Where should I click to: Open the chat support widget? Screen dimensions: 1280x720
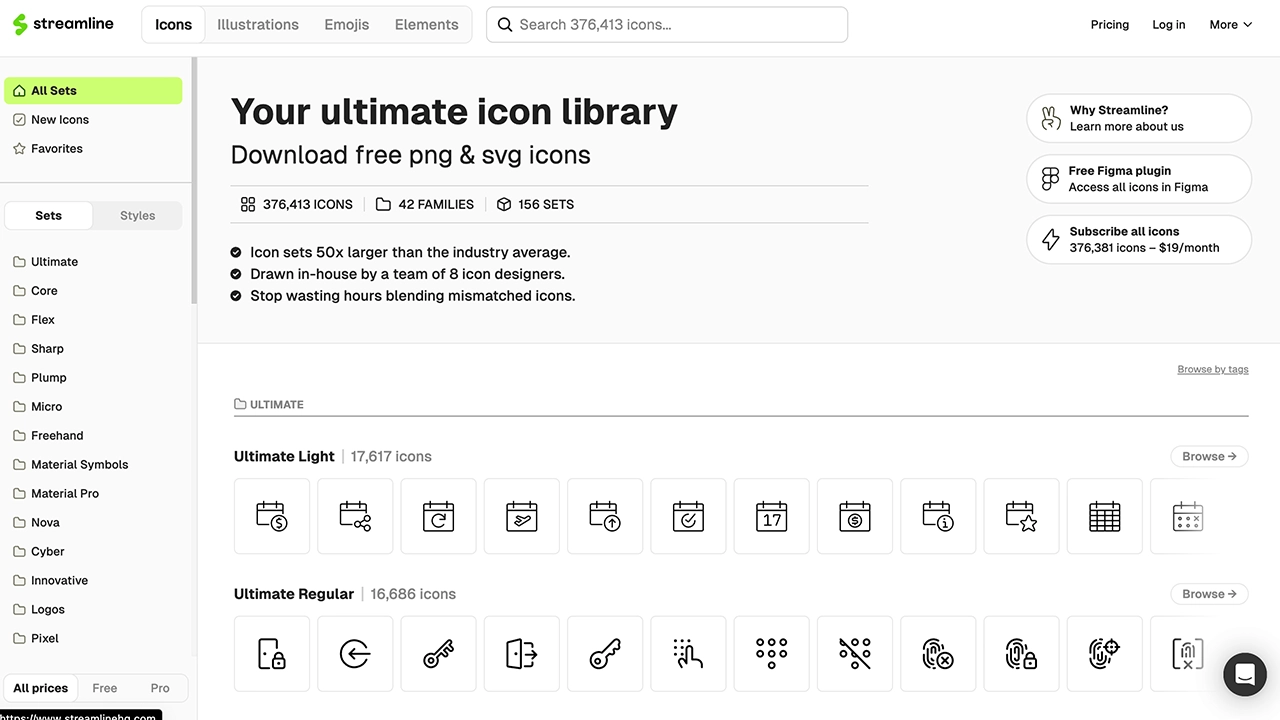tap(1245, 675)
